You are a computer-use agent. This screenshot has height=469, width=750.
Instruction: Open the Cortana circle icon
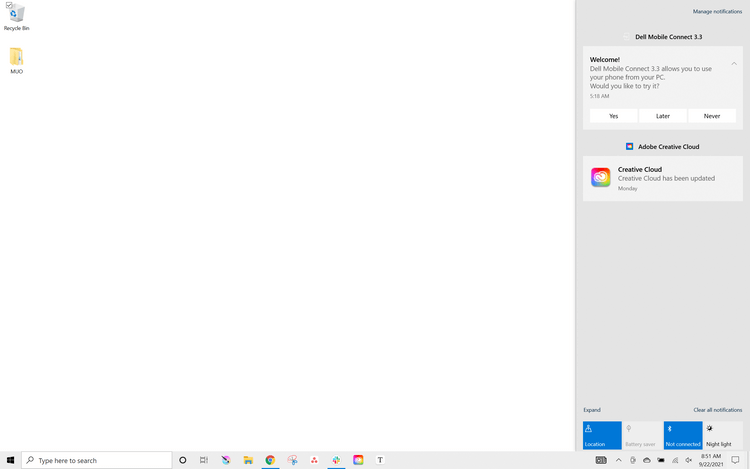click(x=182, y=460)
